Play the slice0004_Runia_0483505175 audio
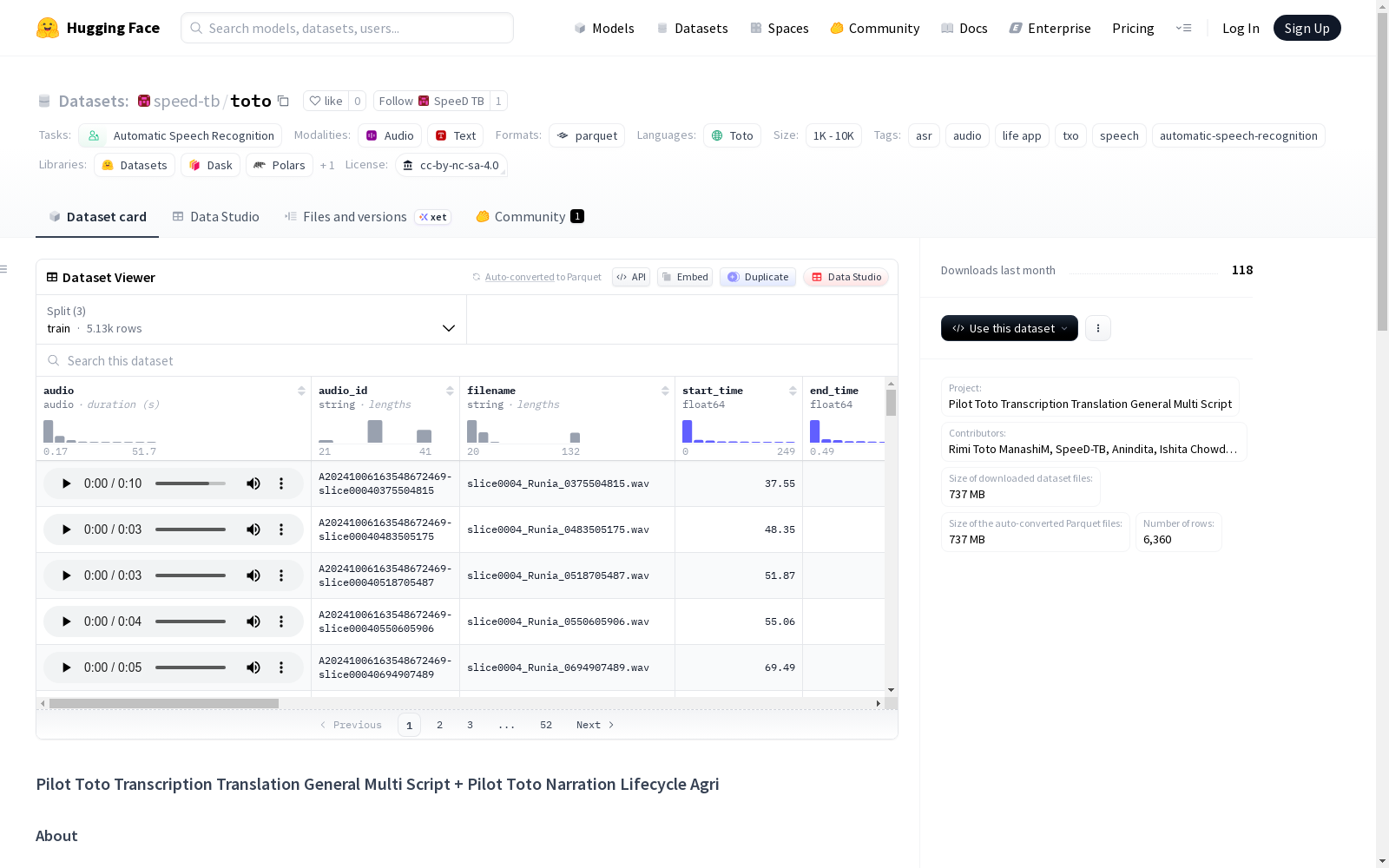This screenshot has width=1389, height=868. pyautogui.click(x=66, y=529)
